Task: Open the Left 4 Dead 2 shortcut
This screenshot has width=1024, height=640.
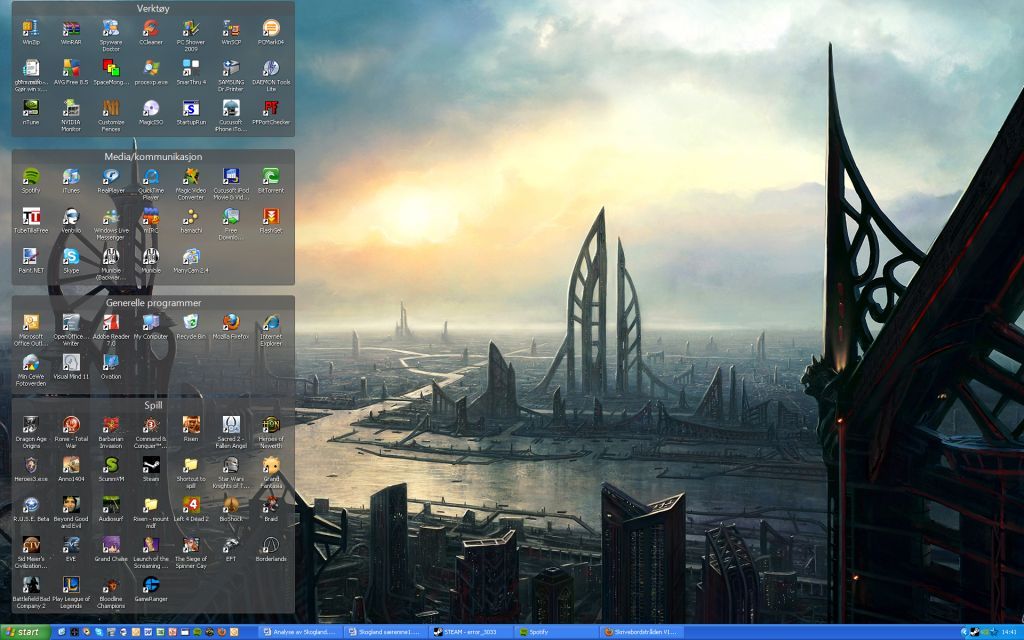Action: coord(191,509)
